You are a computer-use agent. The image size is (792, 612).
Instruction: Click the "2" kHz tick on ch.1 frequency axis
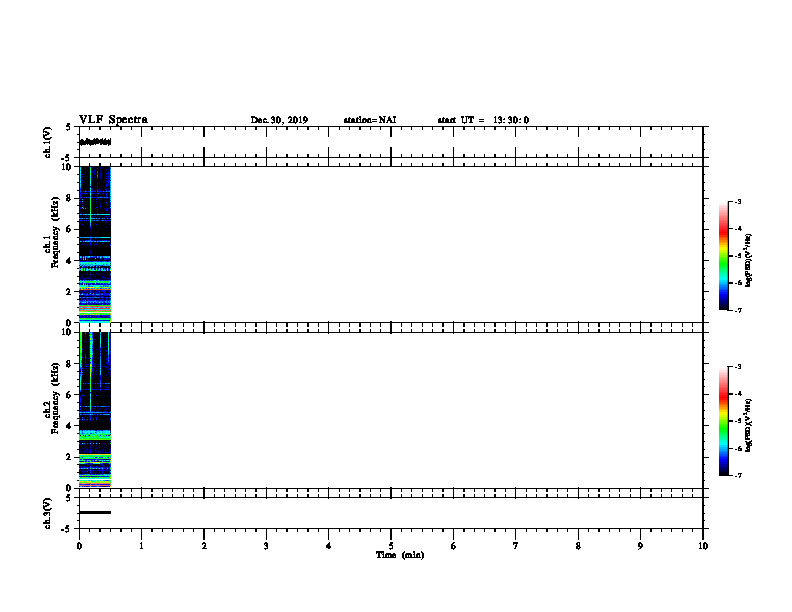click(x=69, y=292)
